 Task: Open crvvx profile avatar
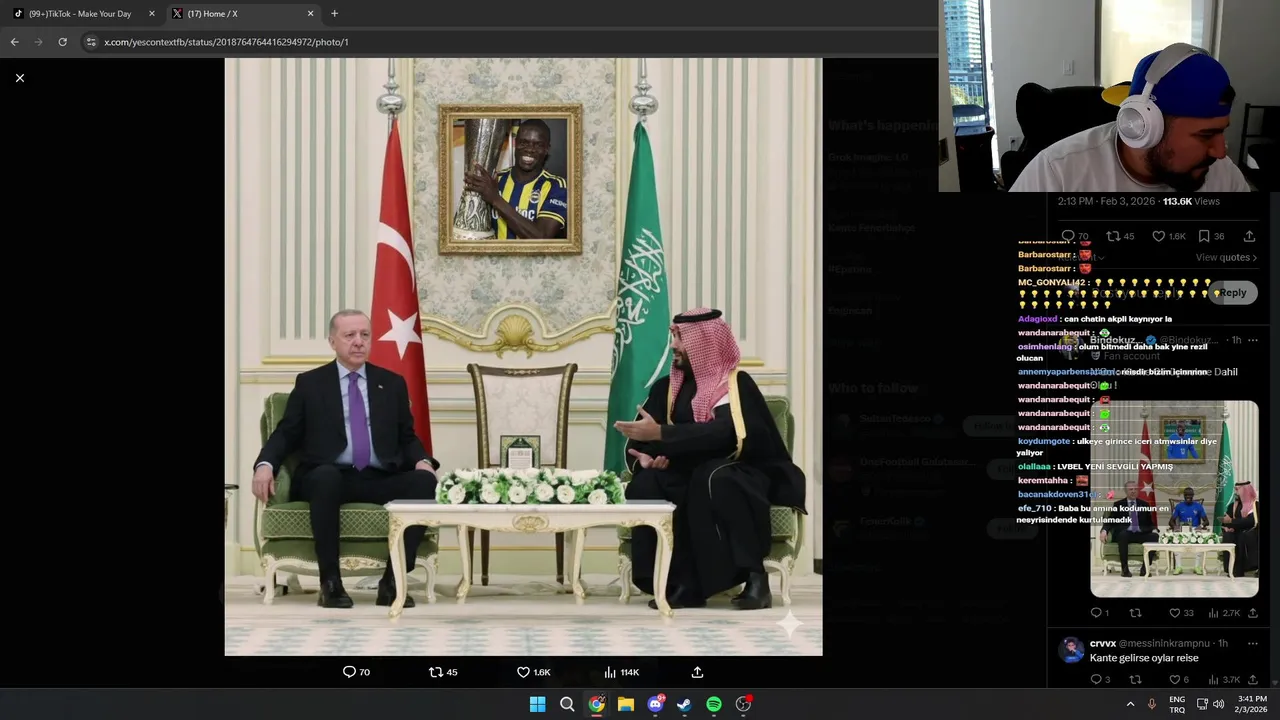click(1071, 650)
